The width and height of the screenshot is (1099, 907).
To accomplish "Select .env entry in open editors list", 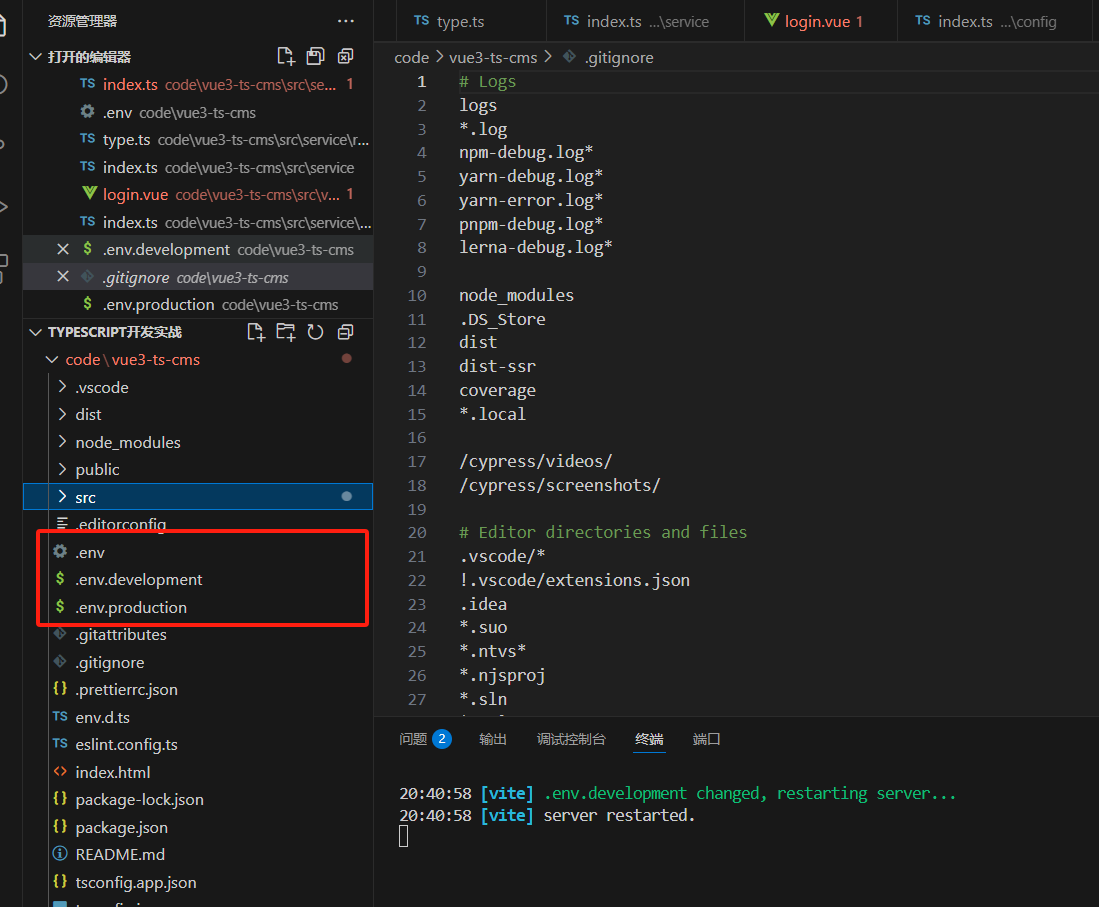I will click(x=198, y=112).
